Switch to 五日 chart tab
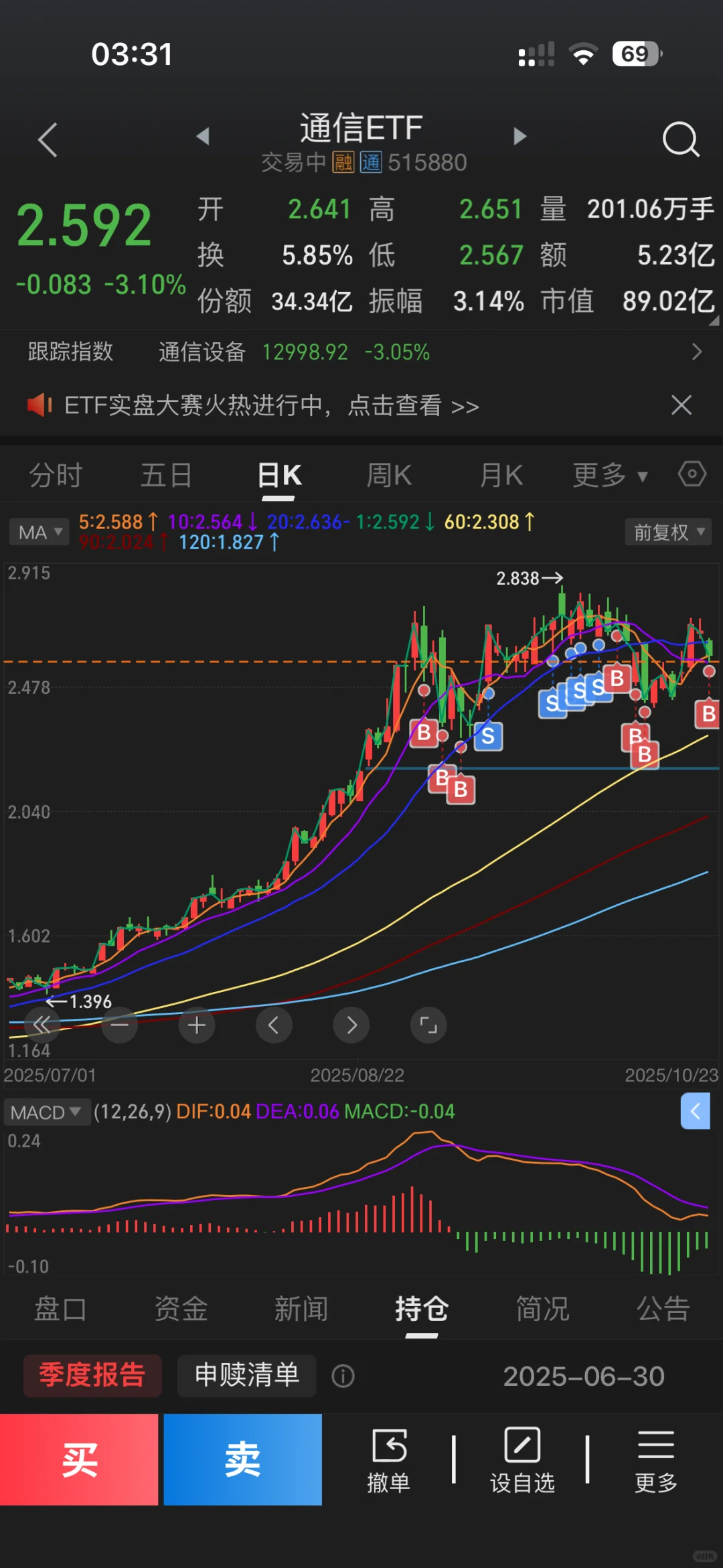Screen dimensions: 723x1568 click(x=167, y=476)
